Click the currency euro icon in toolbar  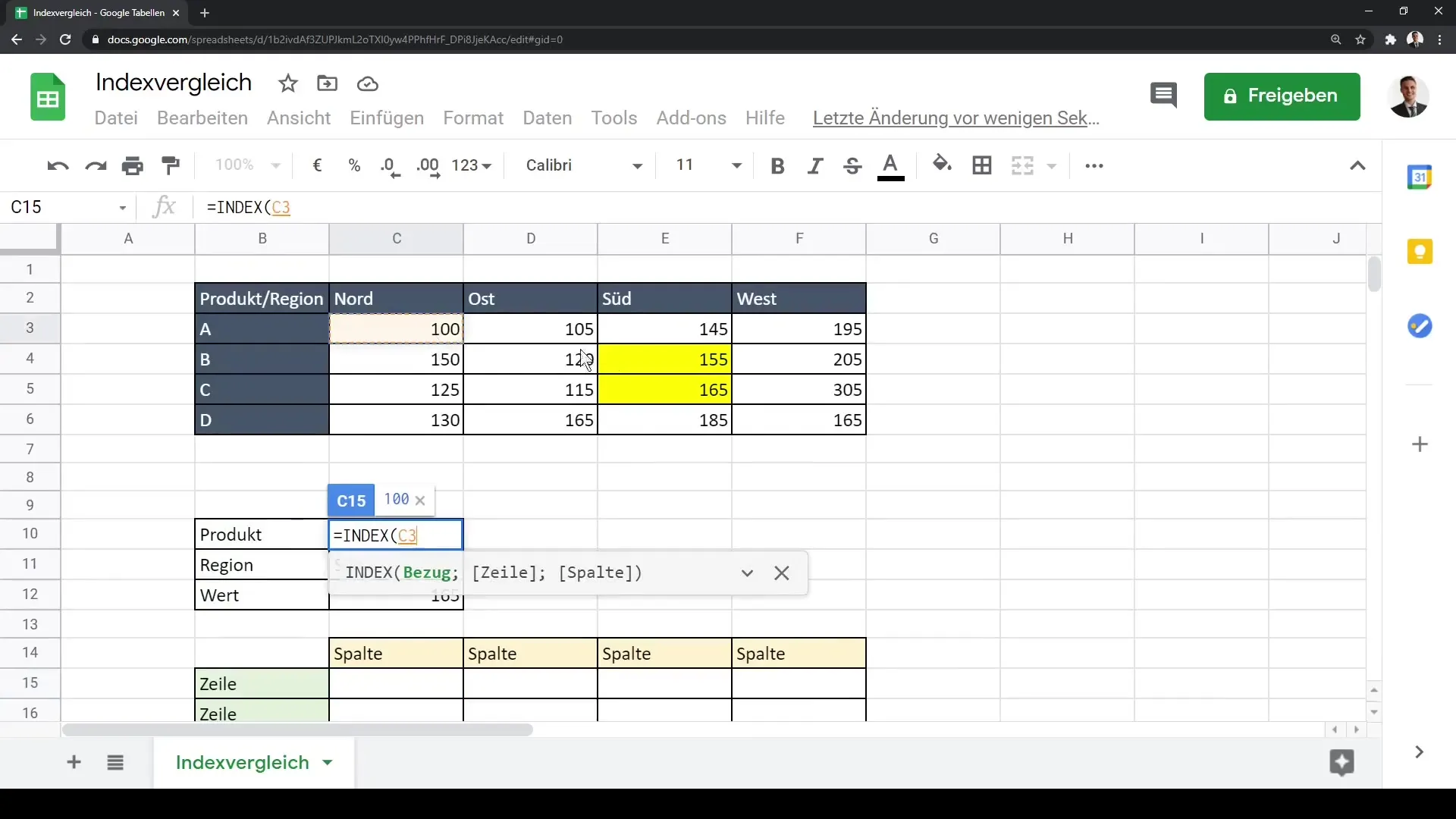click(317, 165)
